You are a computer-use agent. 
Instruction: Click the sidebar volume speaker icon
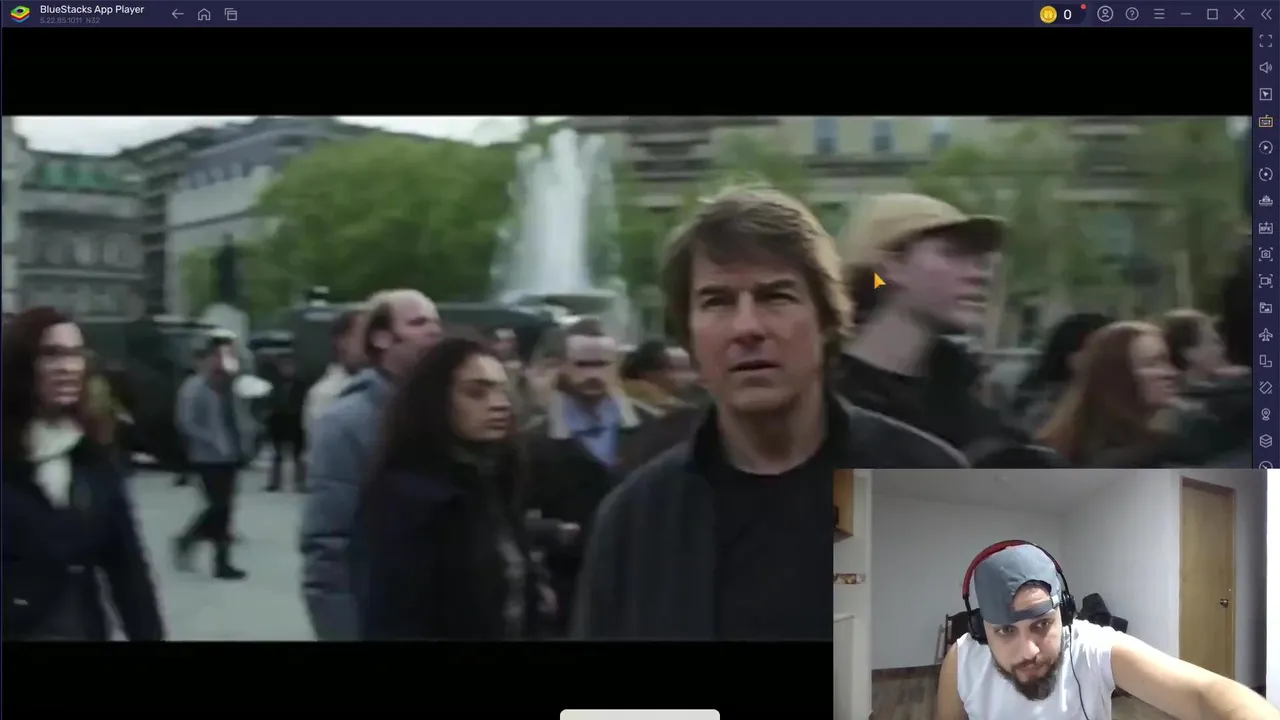coord(1266,68)
